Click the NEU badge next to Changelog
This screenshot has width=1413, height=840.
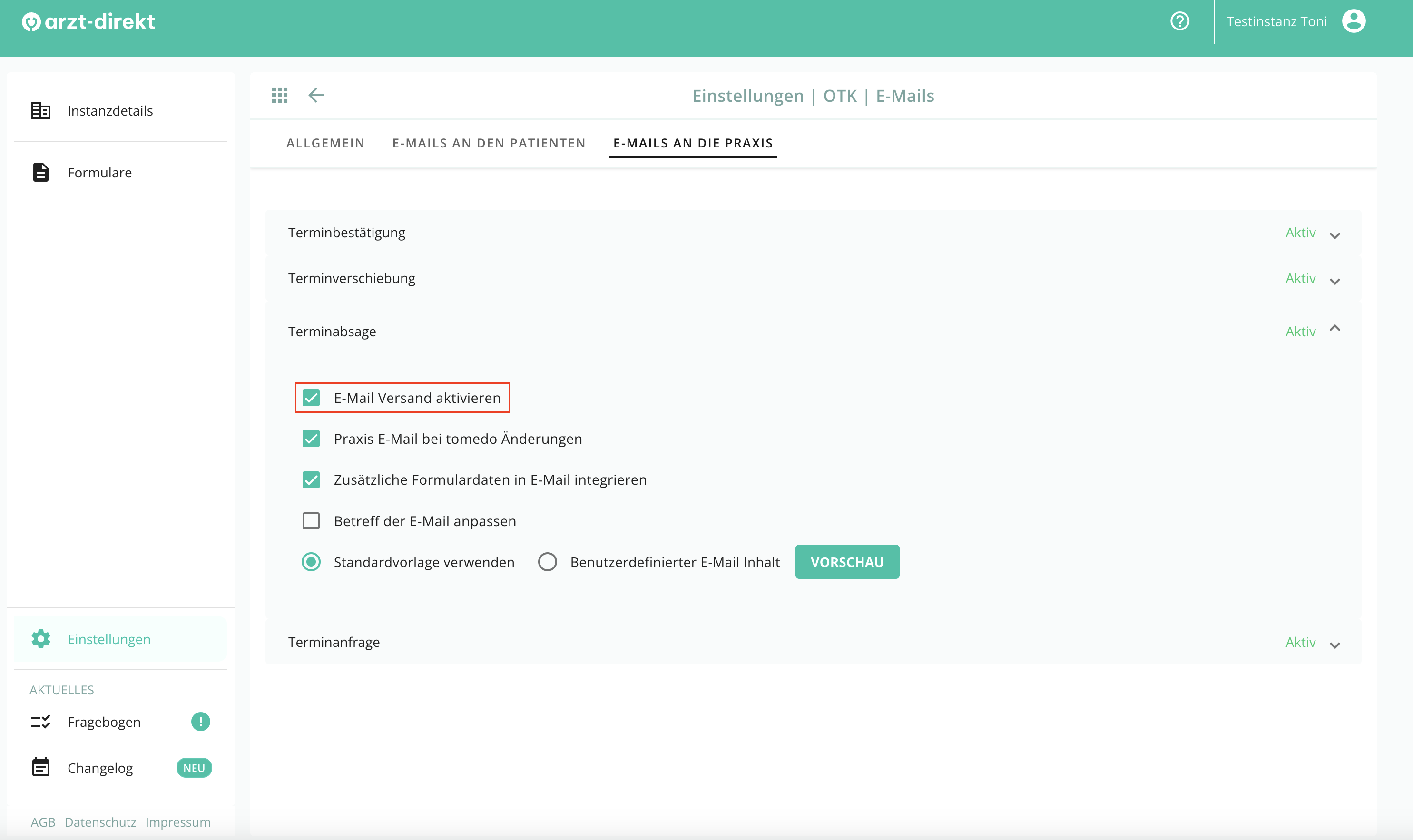point(194,768)
